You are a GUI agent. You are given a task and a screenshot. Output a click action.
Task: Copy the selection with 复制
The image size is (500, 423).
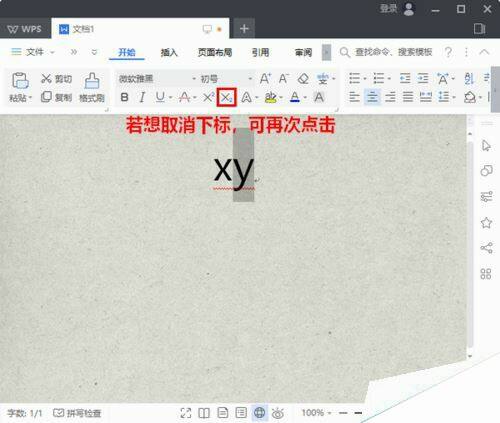click(56, 97)
